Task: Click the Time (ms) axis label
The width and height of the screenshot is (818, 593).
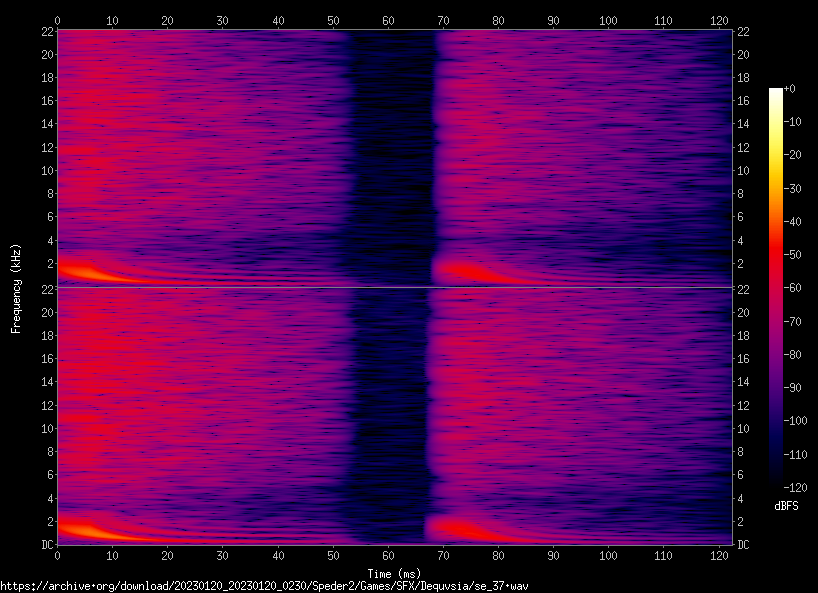Action: coord(394,573)
